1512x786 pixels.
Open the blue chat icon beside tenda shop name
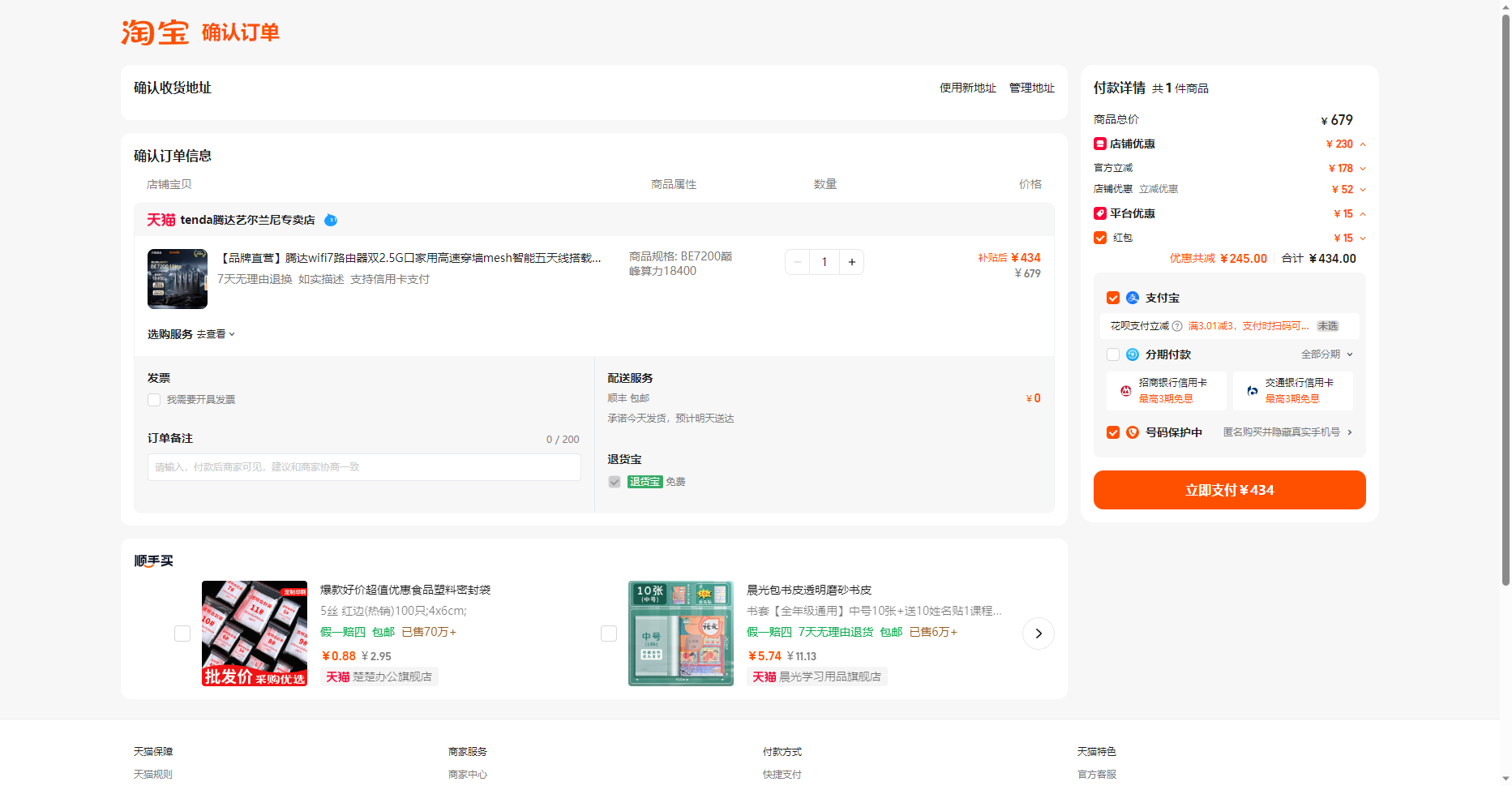tap(331, 220)
